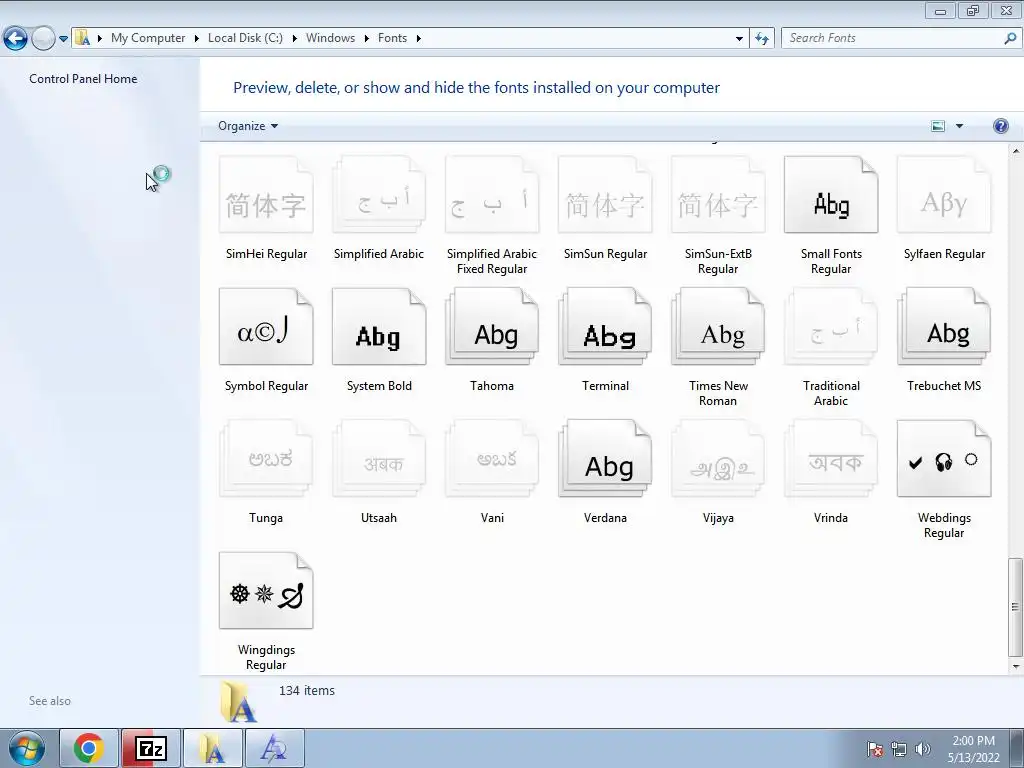Go to Windows folder breadcrumb
The image size is (1024, 768).
330,38
